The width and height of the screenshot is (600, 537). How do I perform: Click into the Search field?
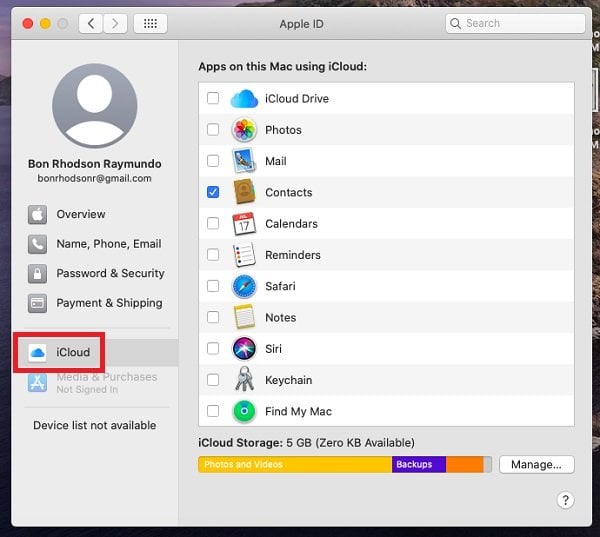[515, 23]
